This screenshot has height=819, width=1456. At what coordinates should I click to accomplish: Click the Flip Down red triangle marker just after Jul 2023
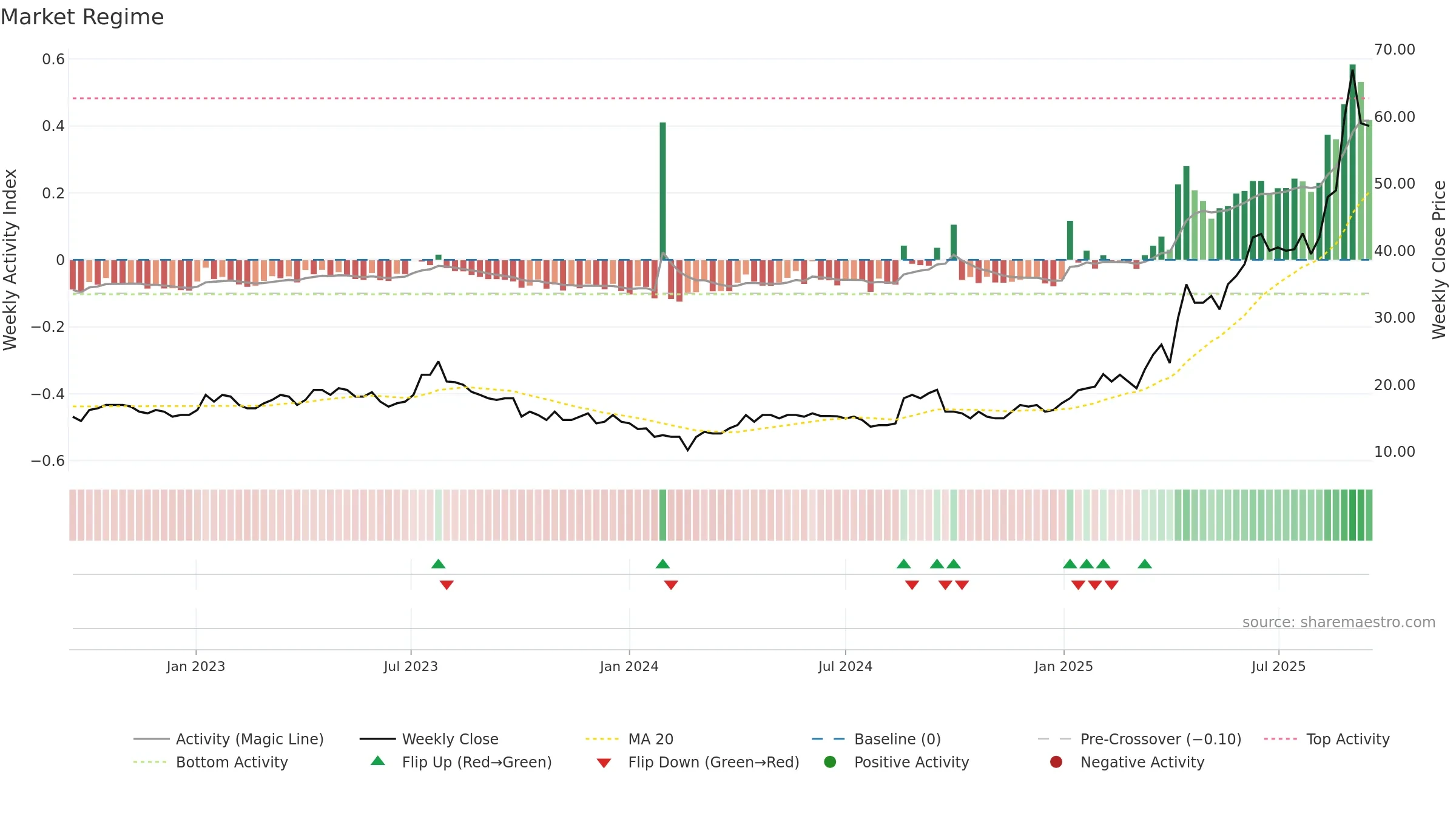[447, 585]
